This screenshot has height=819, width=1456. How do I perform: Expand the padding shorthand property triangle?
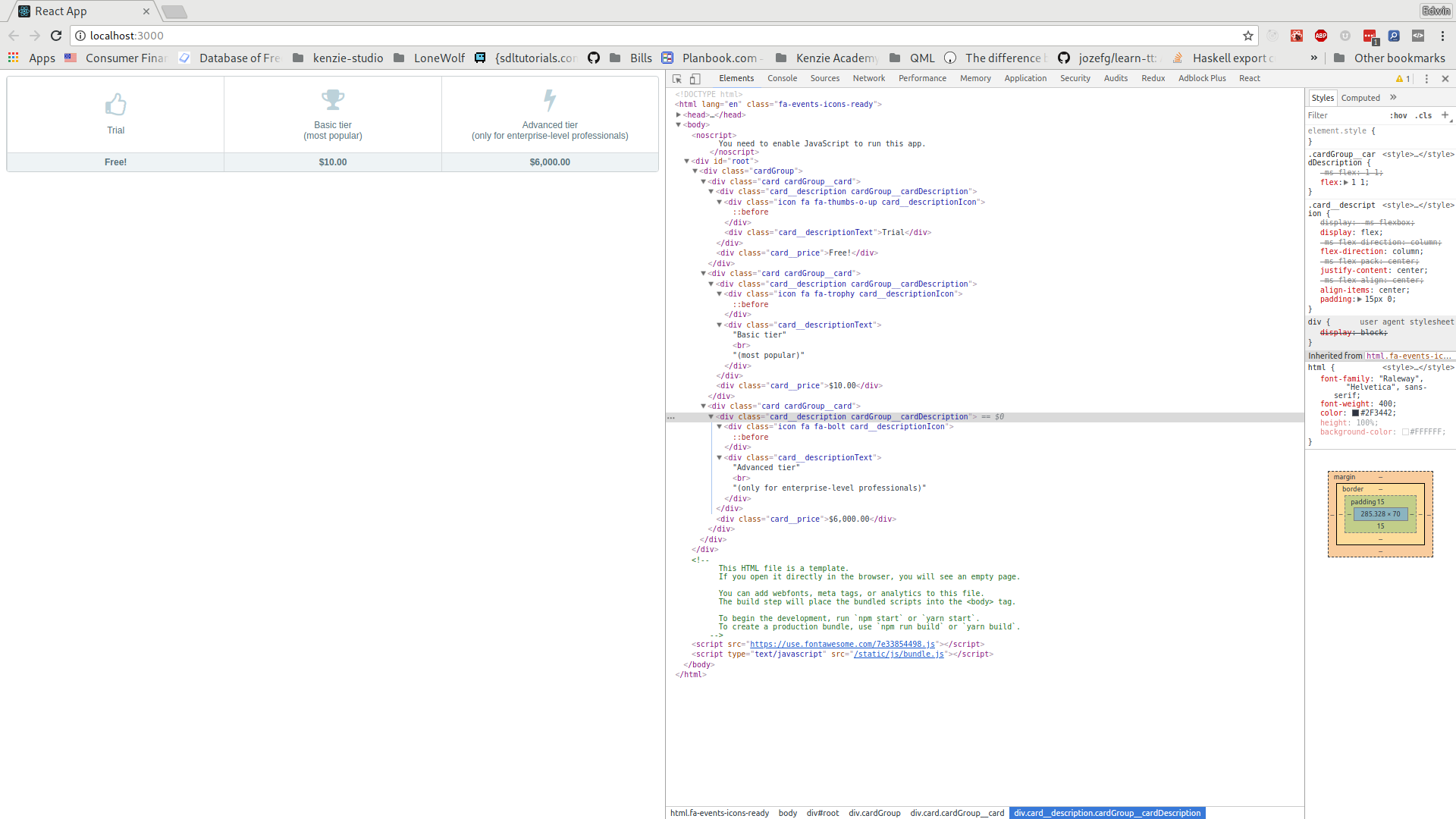(x=1360, y=300)
